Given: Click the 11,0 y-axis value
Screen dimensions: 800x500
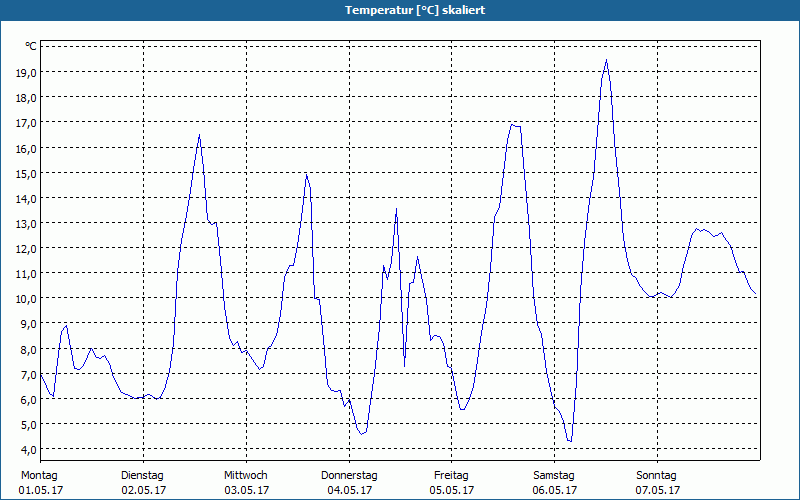Looking at the screenshot, I should (x=26, y=274).
